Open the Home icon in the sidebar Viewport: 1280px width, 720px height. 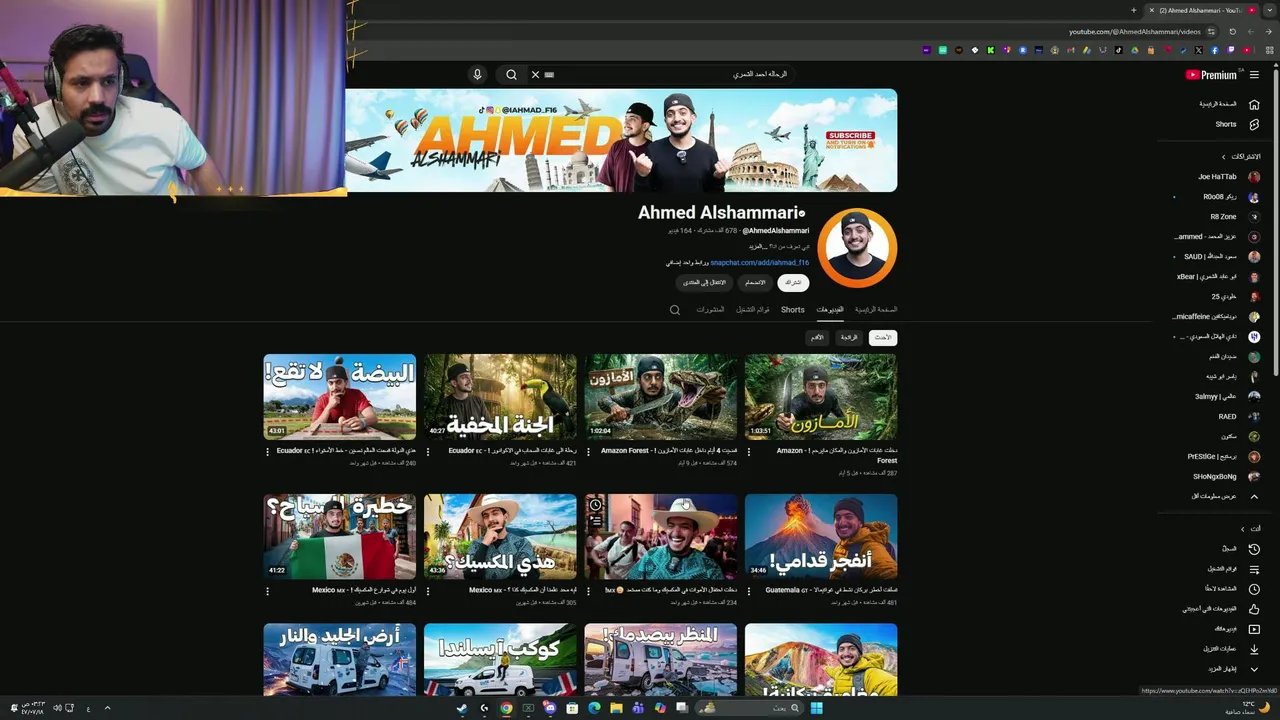(x=1254, y=104)
